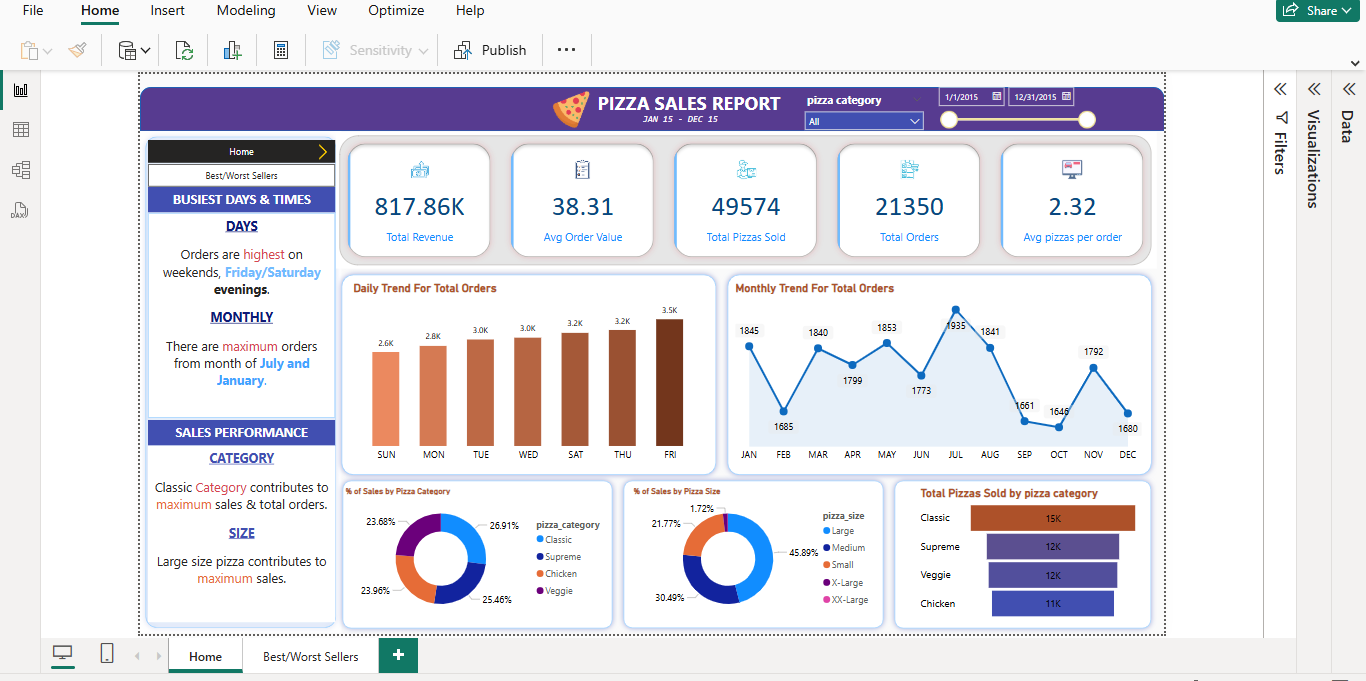Open DAX query view in sidebar
This screenshot has height=681, width=1366.
click(20, 210)
